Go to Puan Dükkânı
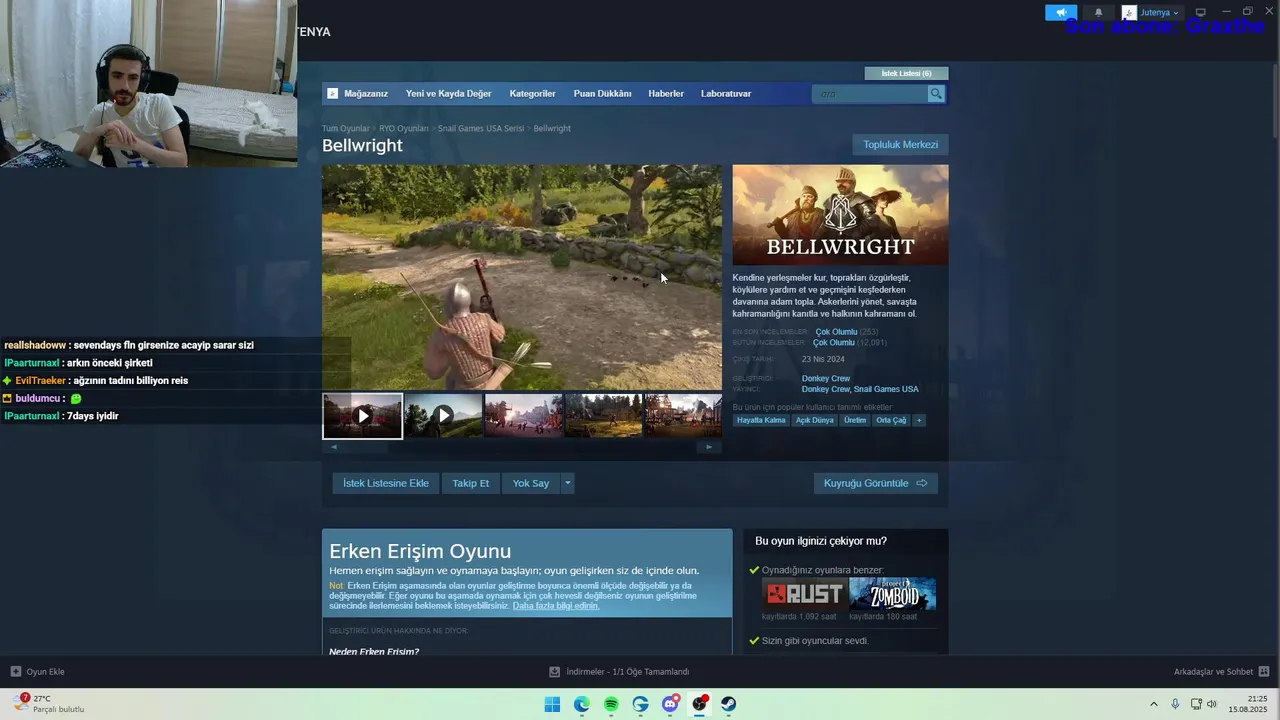 coord(602,94)
